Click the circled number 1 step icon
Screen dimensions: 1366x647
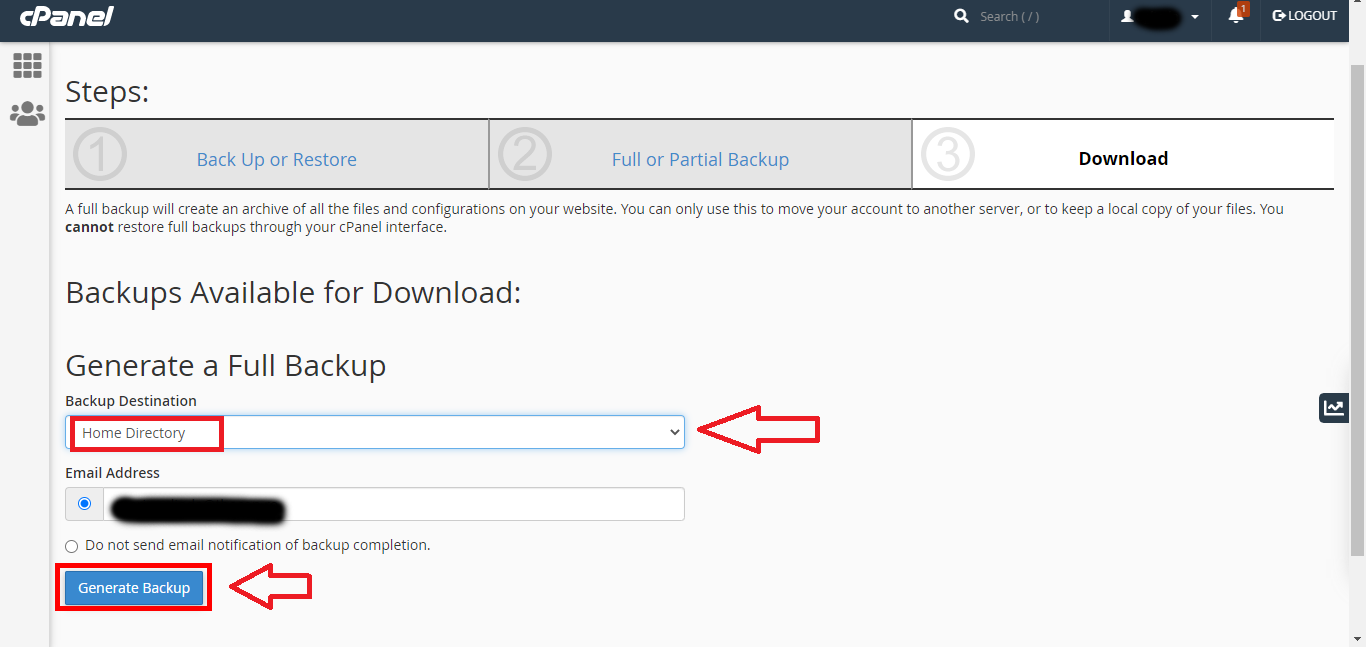coord(100,155)
